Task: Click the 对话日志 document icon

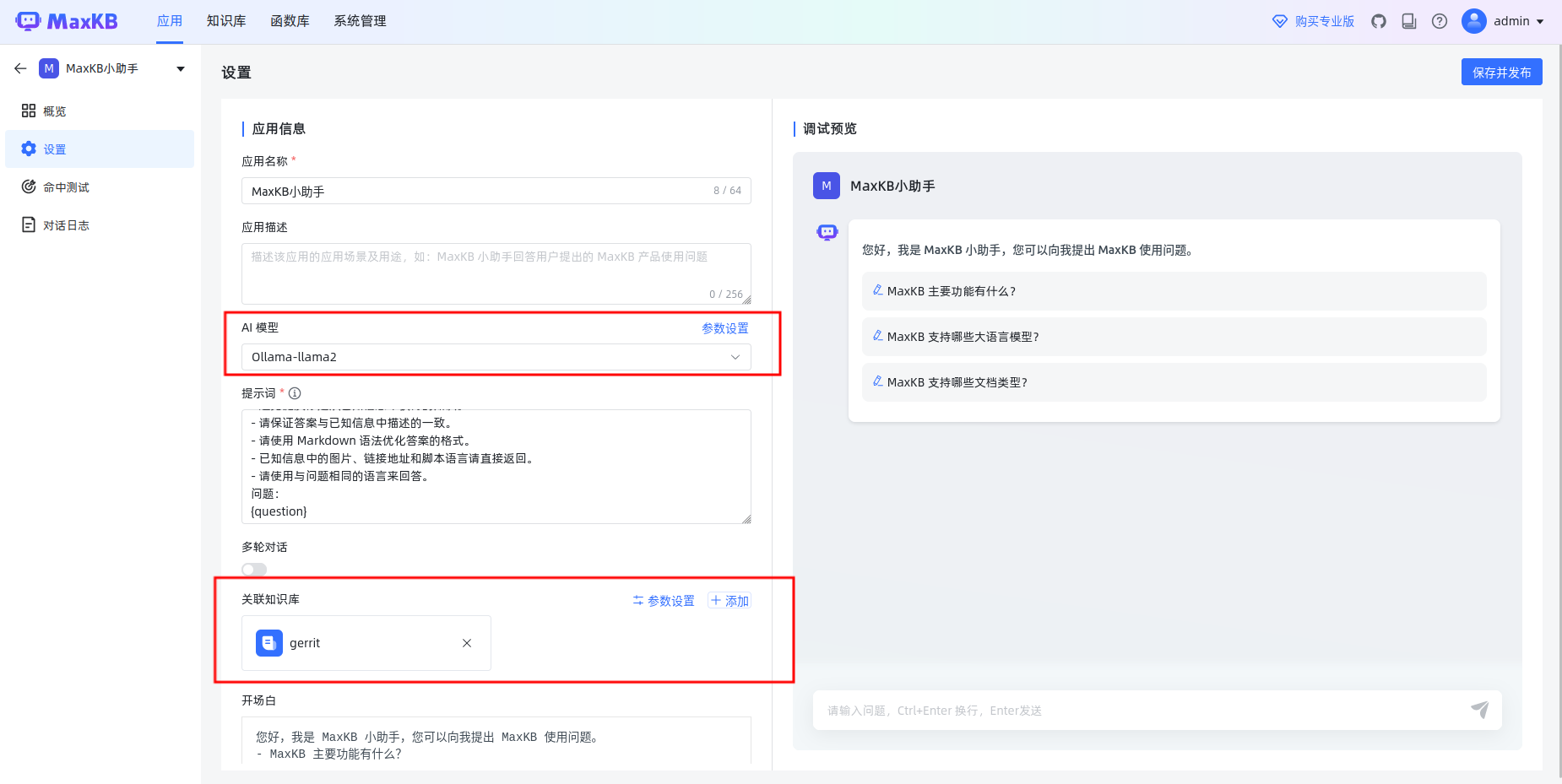Action: 29,224
